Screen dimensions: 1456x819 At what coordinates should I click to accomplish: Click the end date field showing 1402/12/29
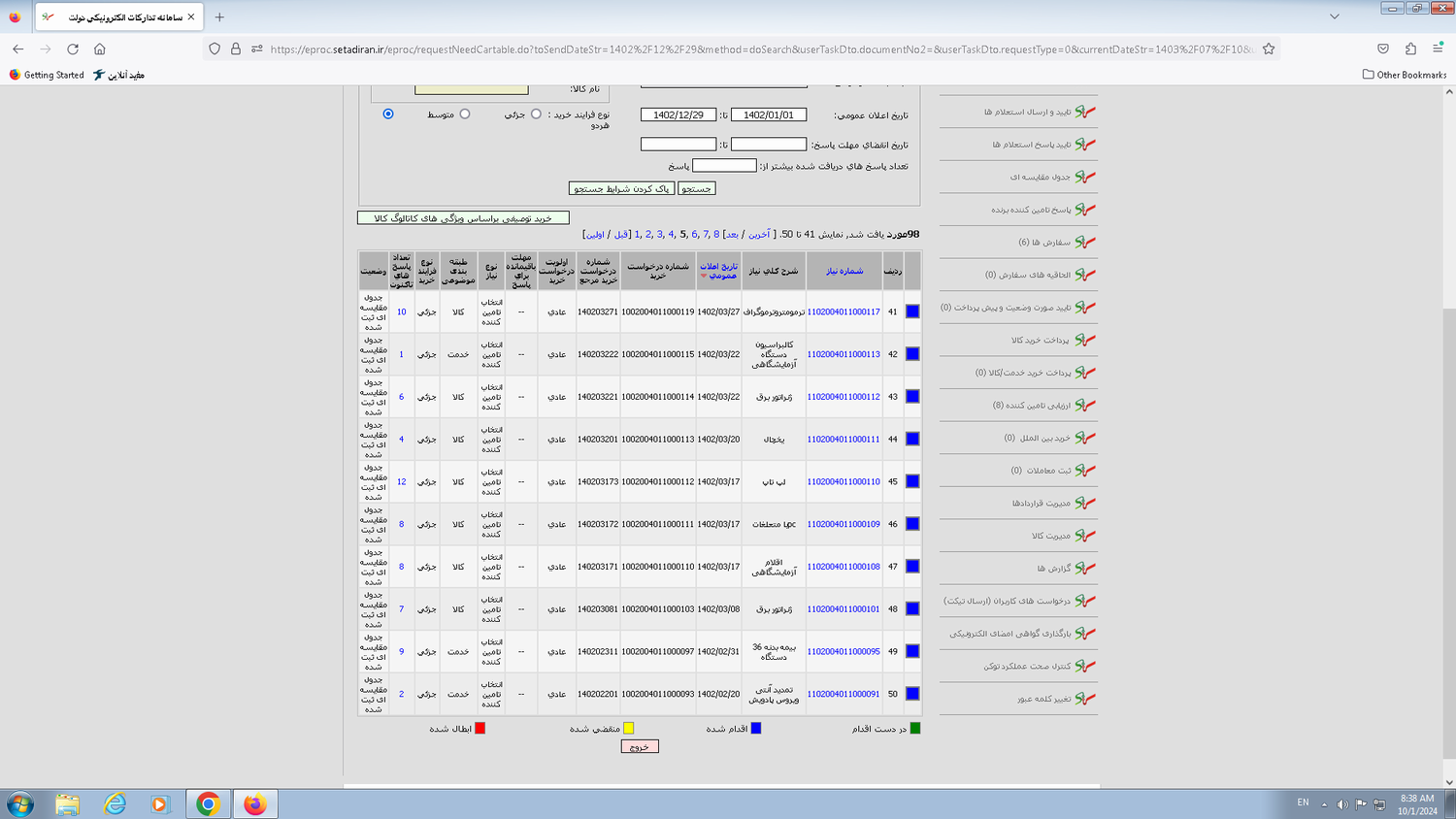pyautogui.click(x=678, y=115)
